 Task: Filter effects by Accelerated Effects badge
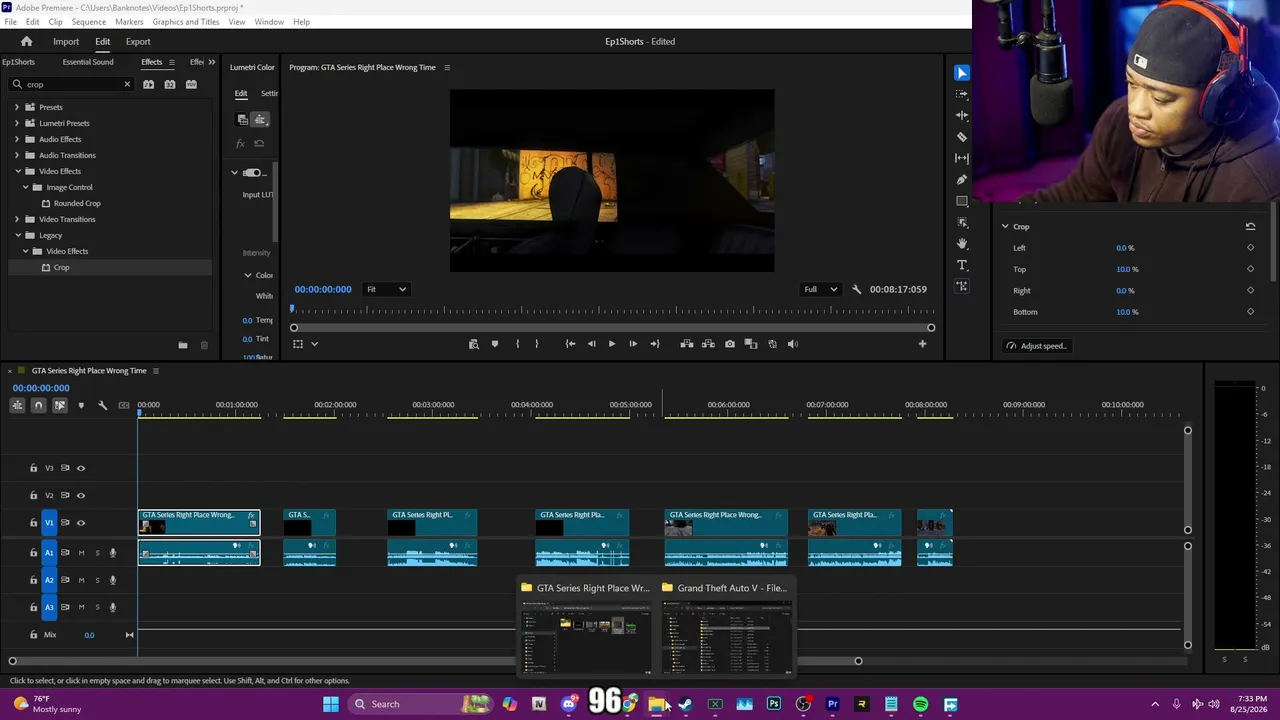(148, 85)
